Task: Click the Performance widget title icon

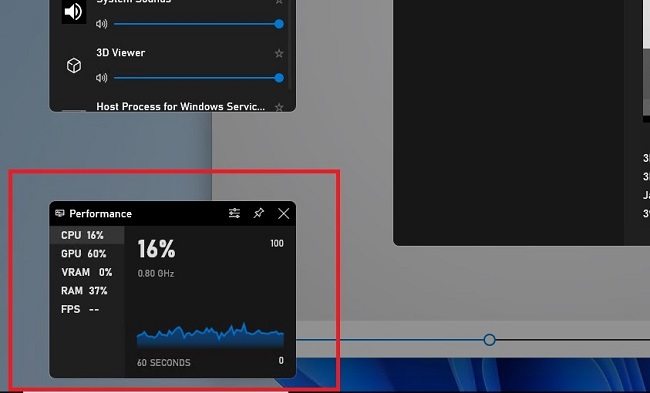Action: tap(60, 213)
